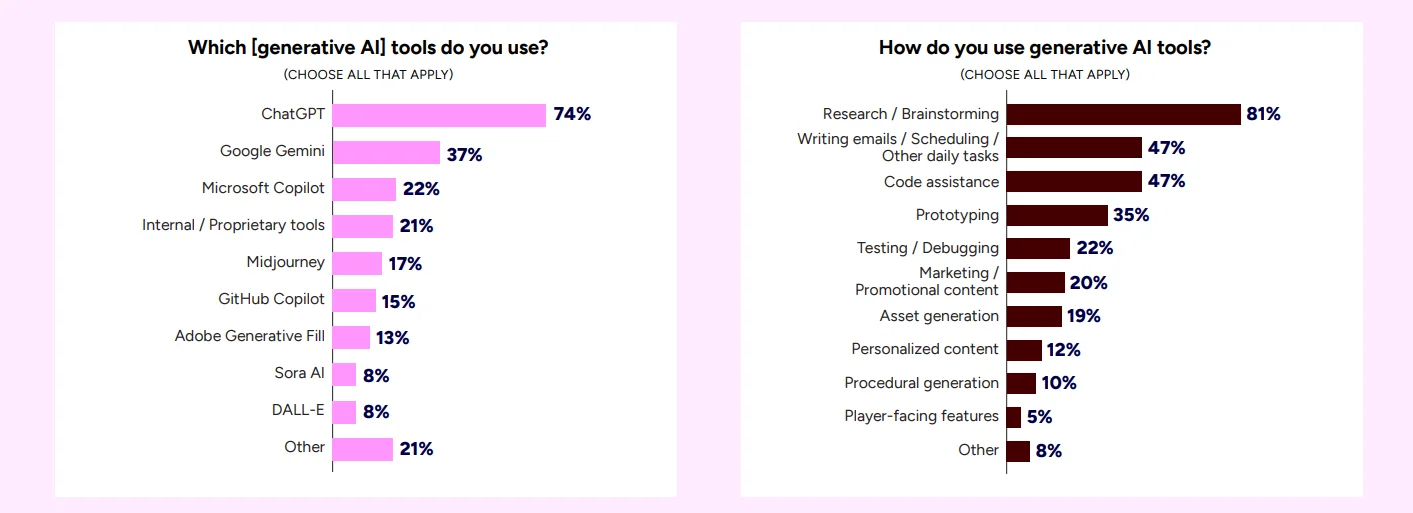Click the Adobe Generative Fill bar

pos(351,337)
